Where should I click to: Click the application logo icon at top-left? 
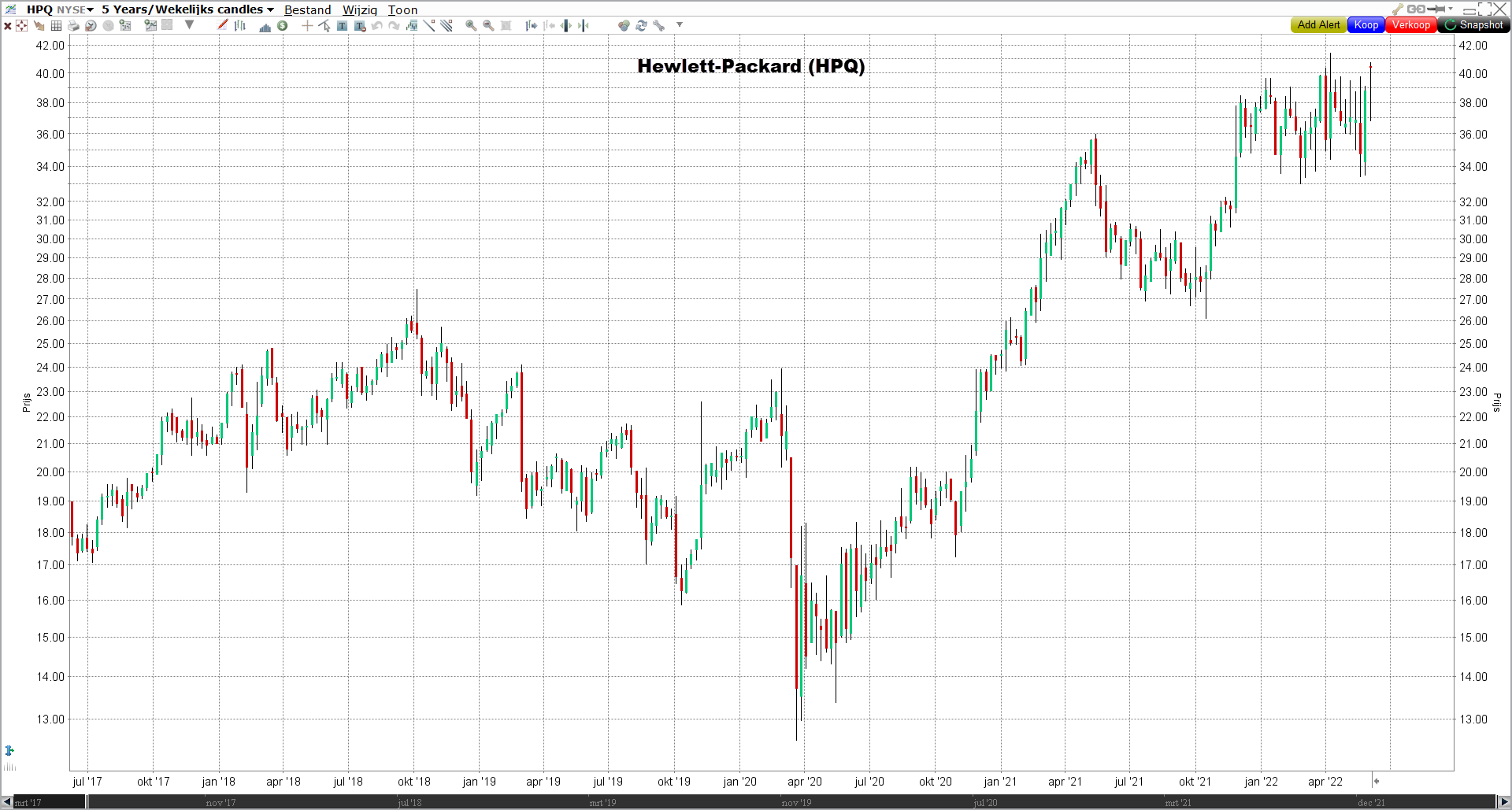[x=10, y=9]
